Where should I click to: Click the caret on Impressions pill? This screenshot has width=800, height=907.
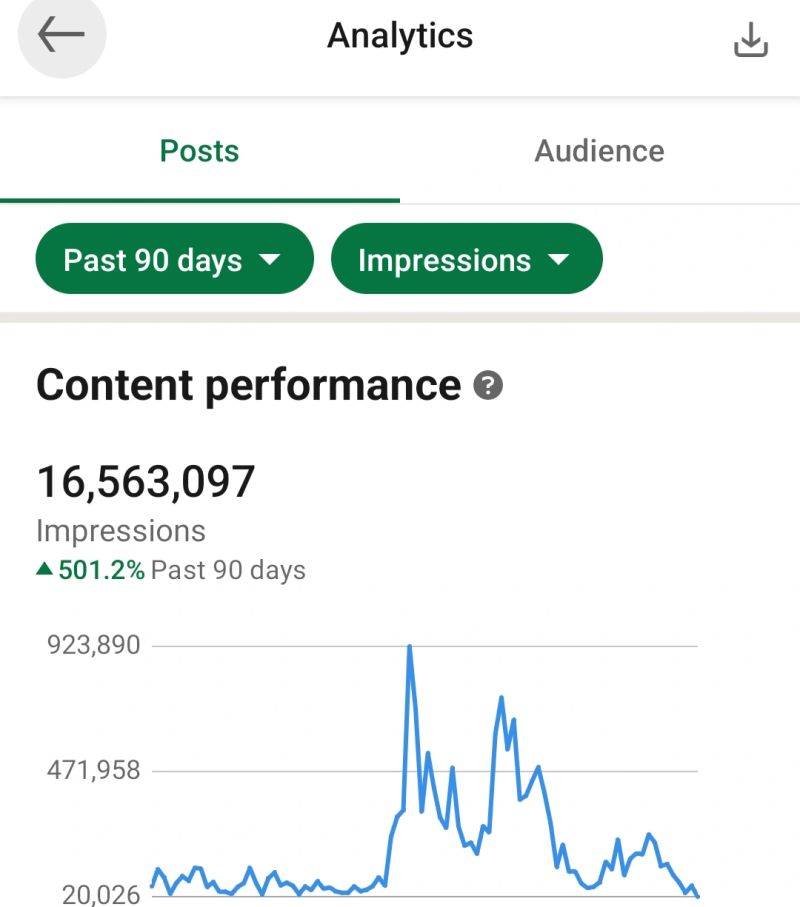pos(558,260)
